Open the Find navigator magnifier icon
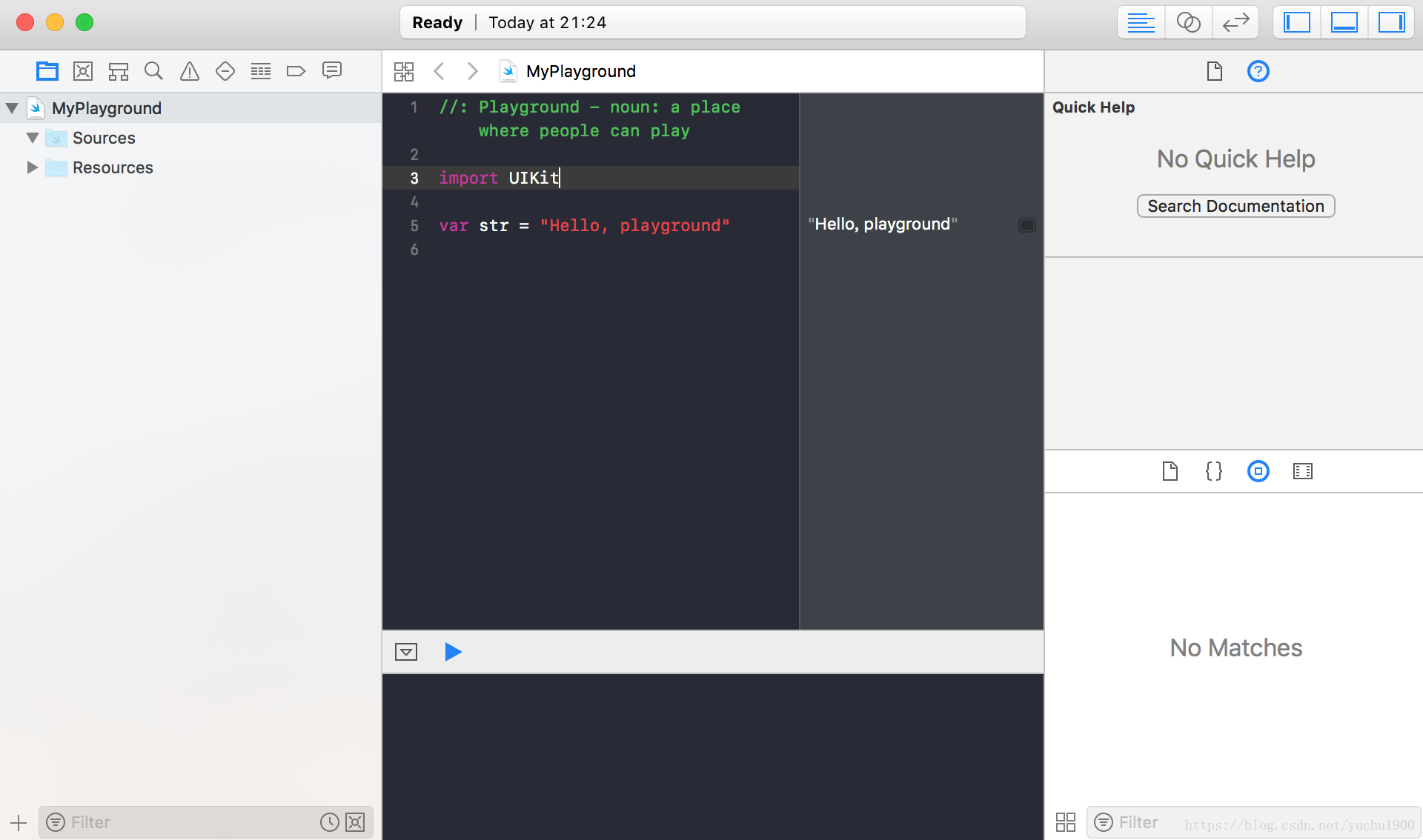The width and height of the screenshot is (1423, 840). click(153, 71)
